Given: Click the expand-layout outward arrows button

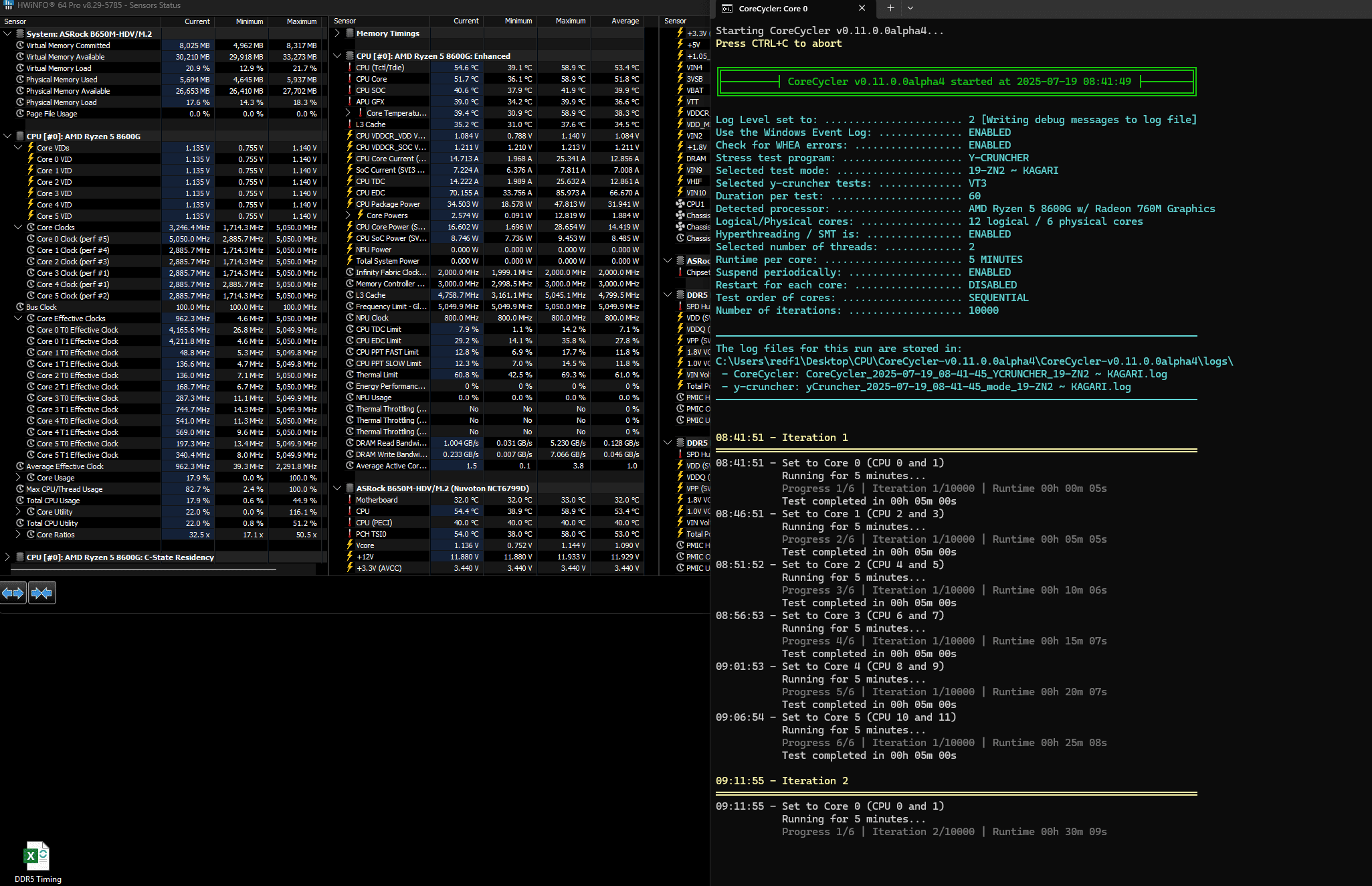Looking at the screenshot, I should click(x=13, y=593).
